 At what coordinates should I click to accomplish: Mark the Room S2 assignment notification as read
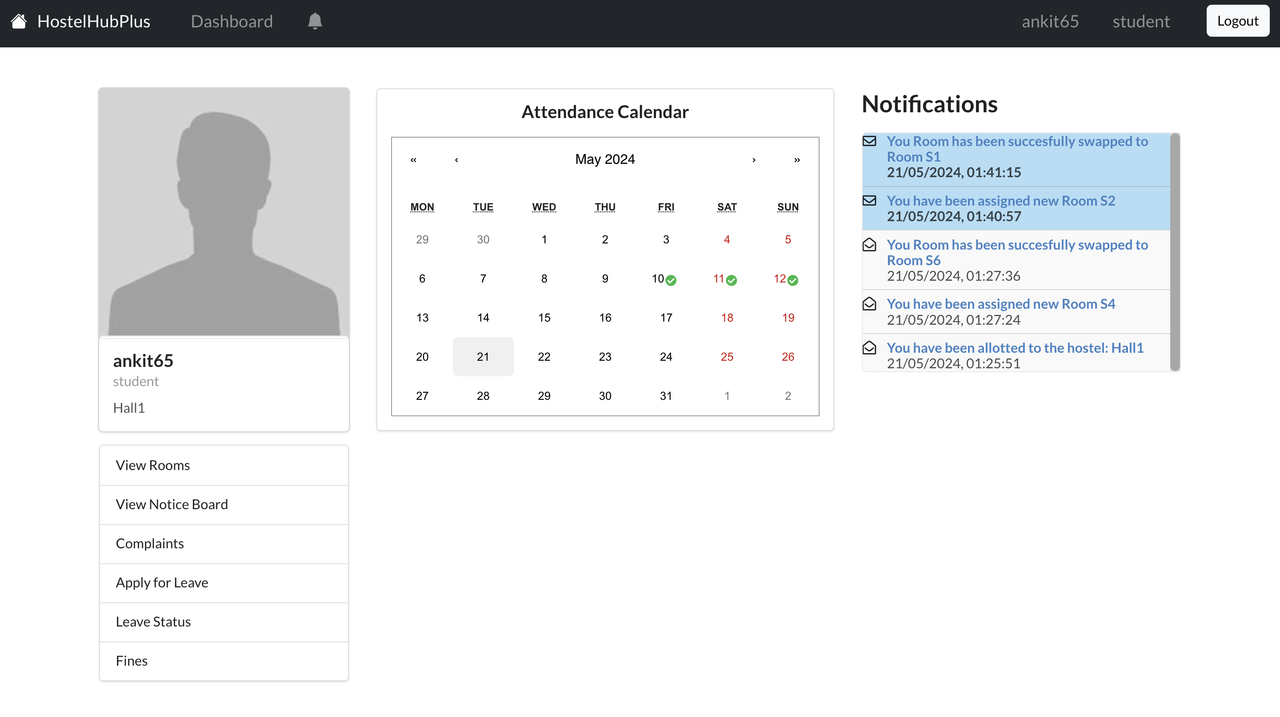869,200
